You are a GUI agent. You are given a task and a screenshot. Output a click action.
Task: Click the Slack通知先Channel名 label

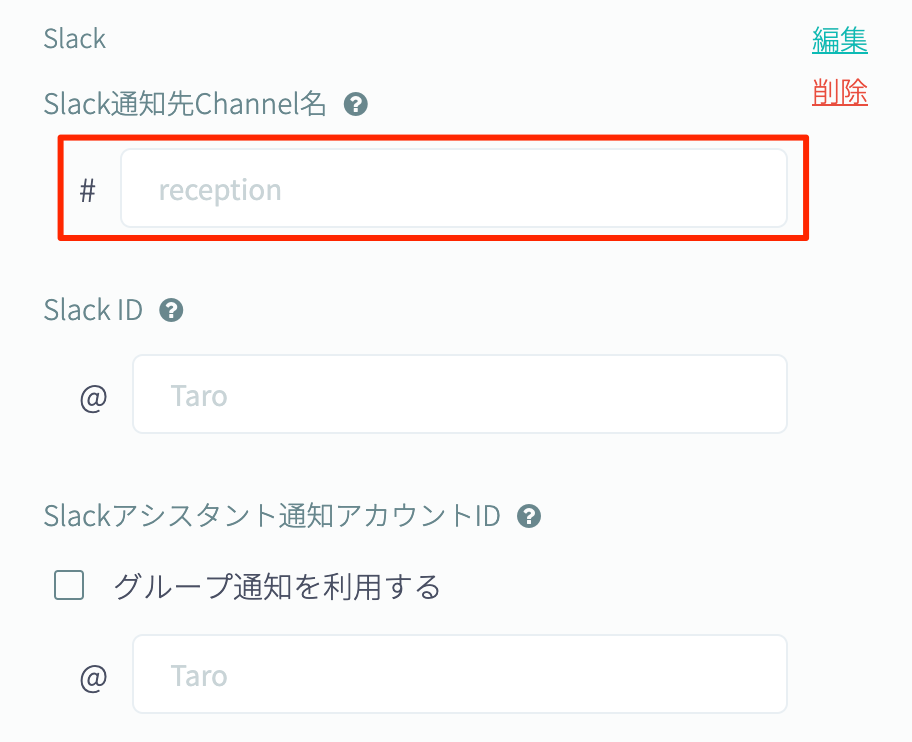[185, 103]
